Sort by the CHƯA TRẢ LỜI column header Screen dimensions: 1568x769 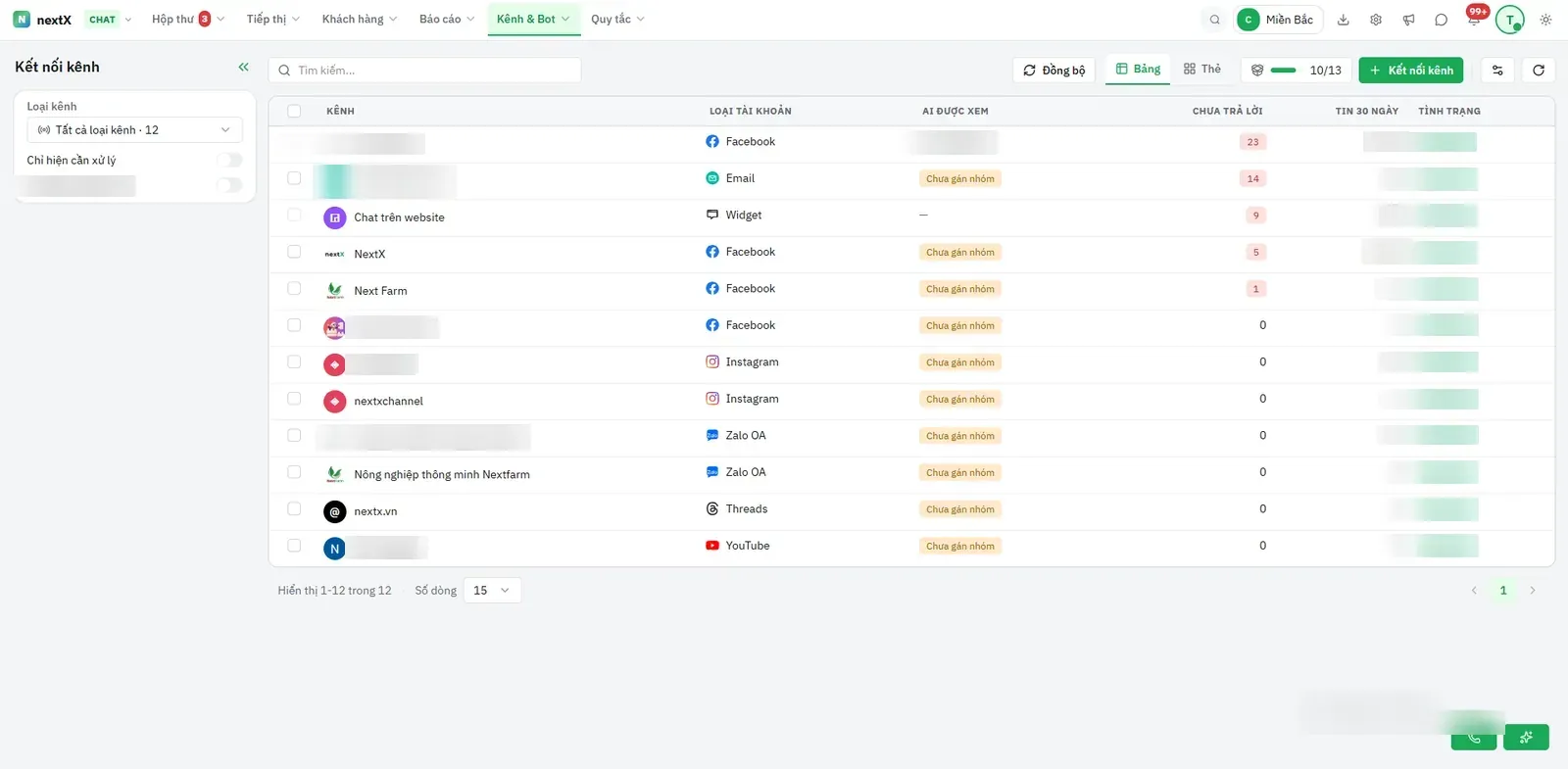pos(1227,112)
